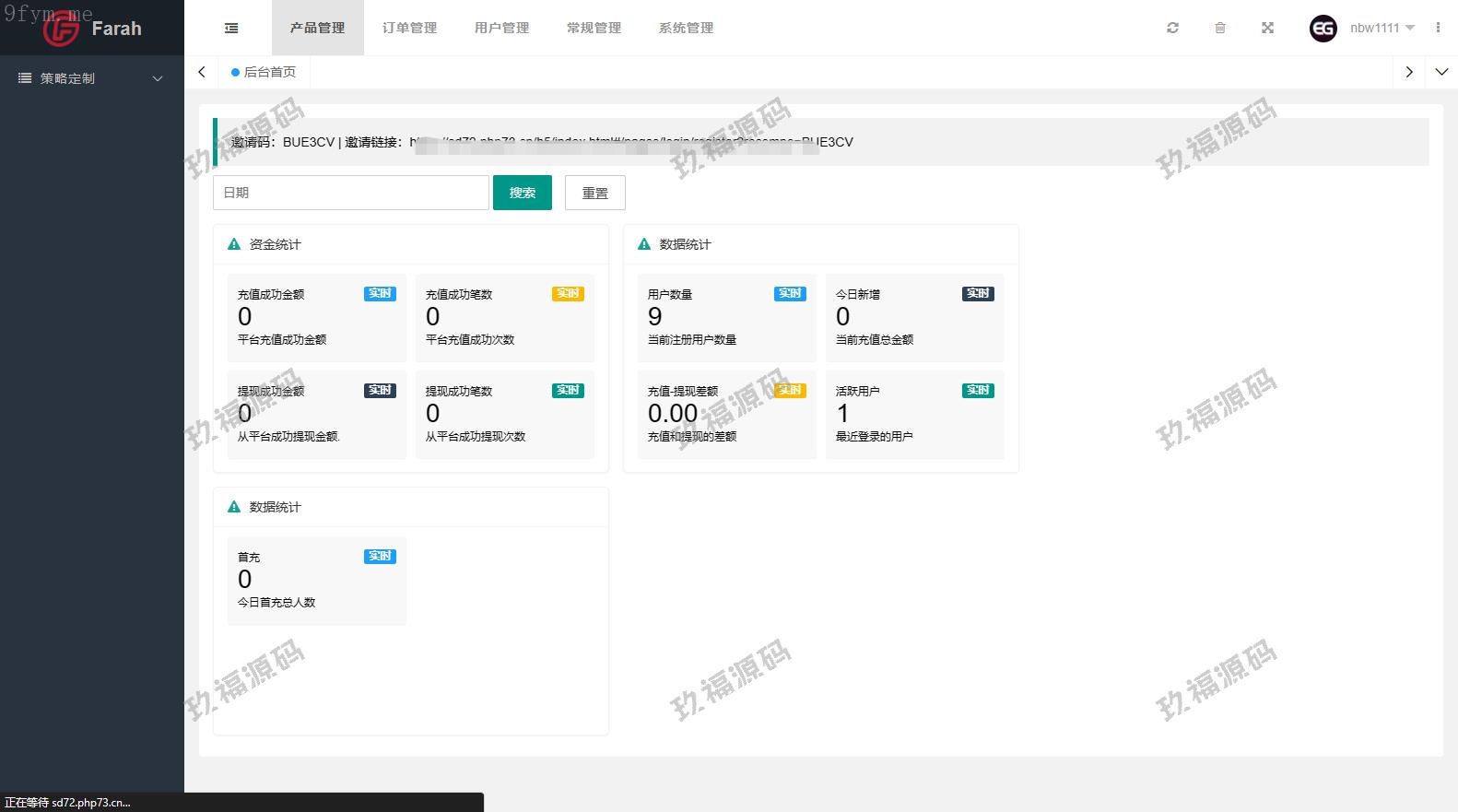Click the green 搜索 button
Screen dimensions: 1458x812
click(522, 193)
